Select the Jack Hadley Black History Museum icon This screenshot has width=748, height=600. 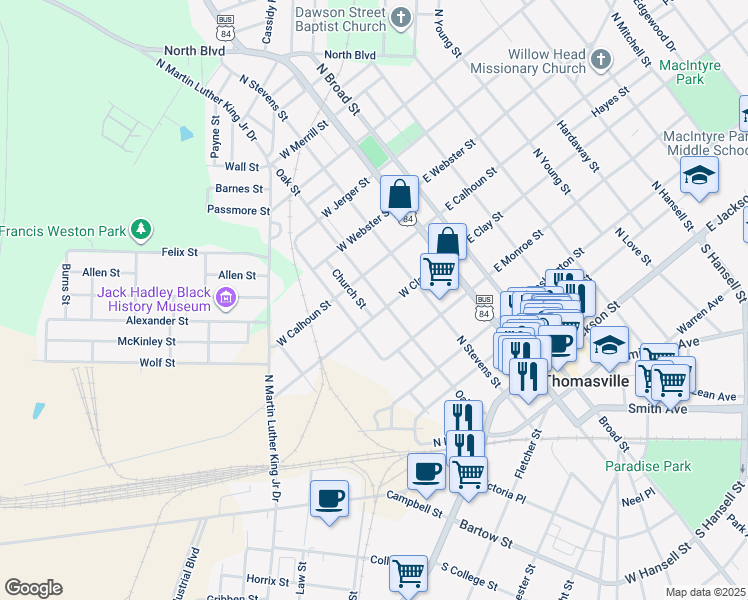coord(225,298)
